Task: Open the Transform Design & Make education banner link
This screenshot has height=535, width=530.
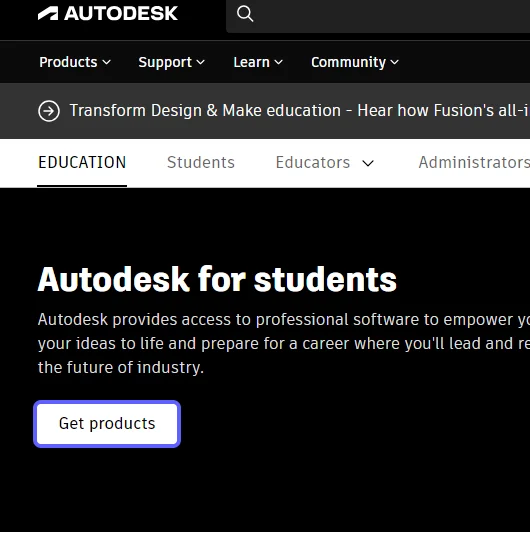Action: click(300, 111)
